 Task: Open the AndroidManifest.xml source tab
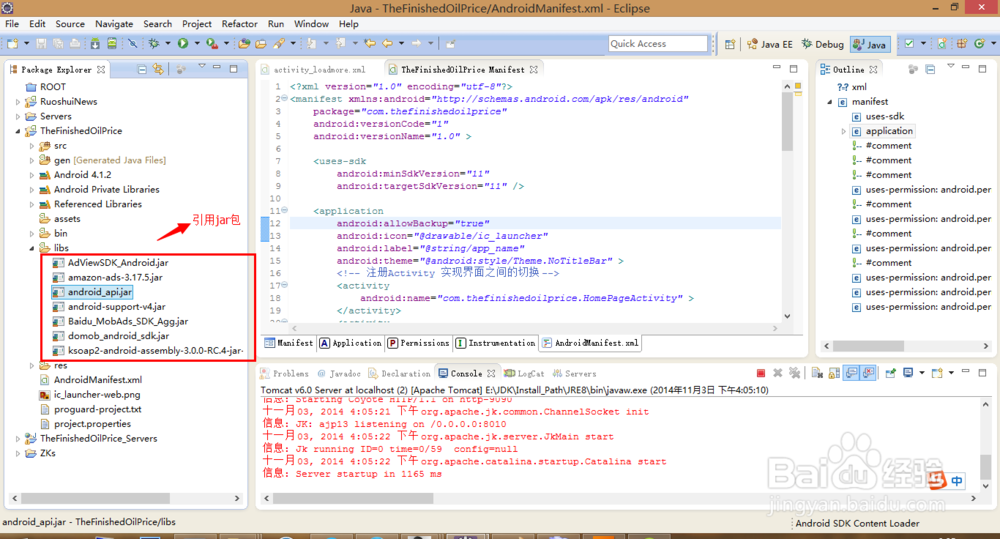pos(590,343)
